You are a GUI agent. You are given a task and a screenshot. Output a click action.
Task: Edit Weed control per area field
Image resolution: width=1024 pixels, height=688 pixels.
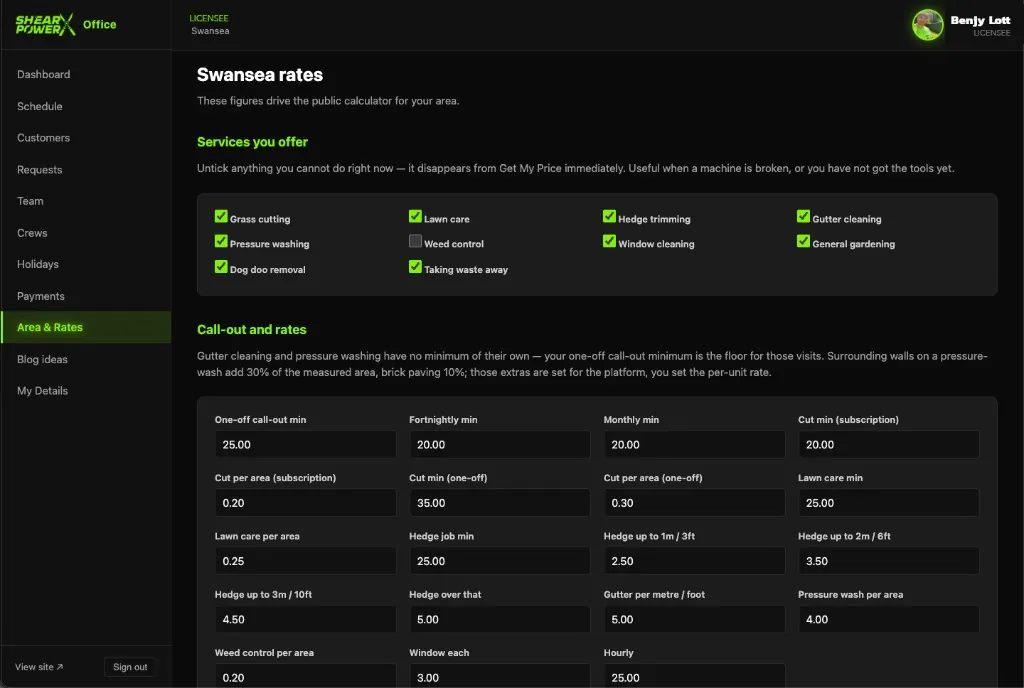[x=305, y=676]
